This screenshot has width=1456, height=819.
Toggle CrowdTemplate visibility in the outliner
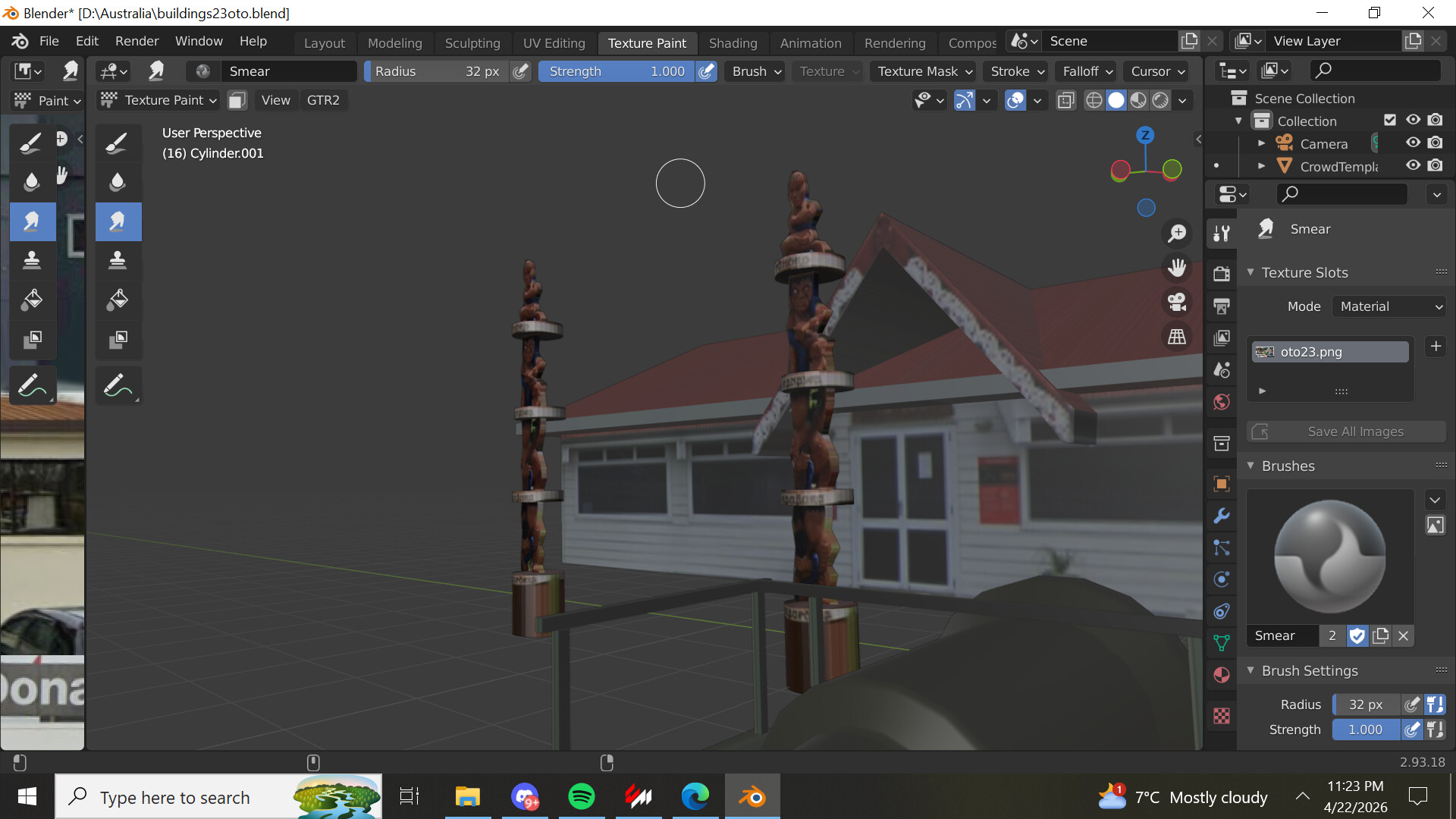pos(1413,165)
